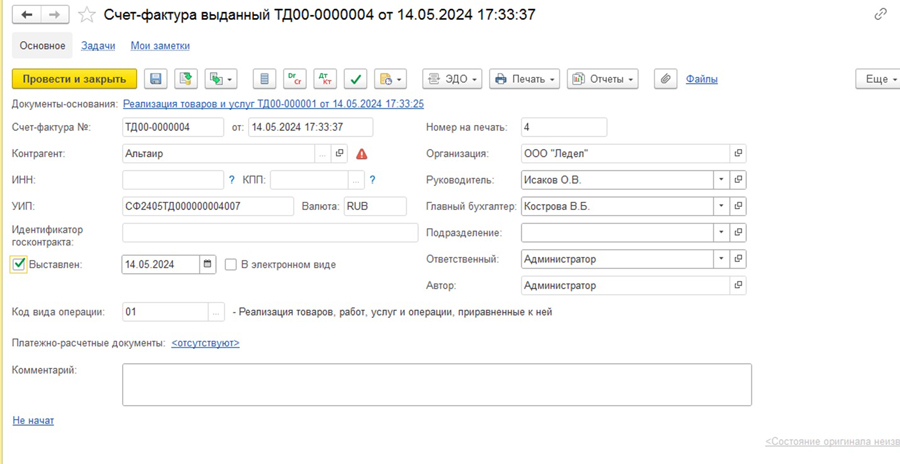Expand the ЭДО dropdown menu

(x=453, y=79)
